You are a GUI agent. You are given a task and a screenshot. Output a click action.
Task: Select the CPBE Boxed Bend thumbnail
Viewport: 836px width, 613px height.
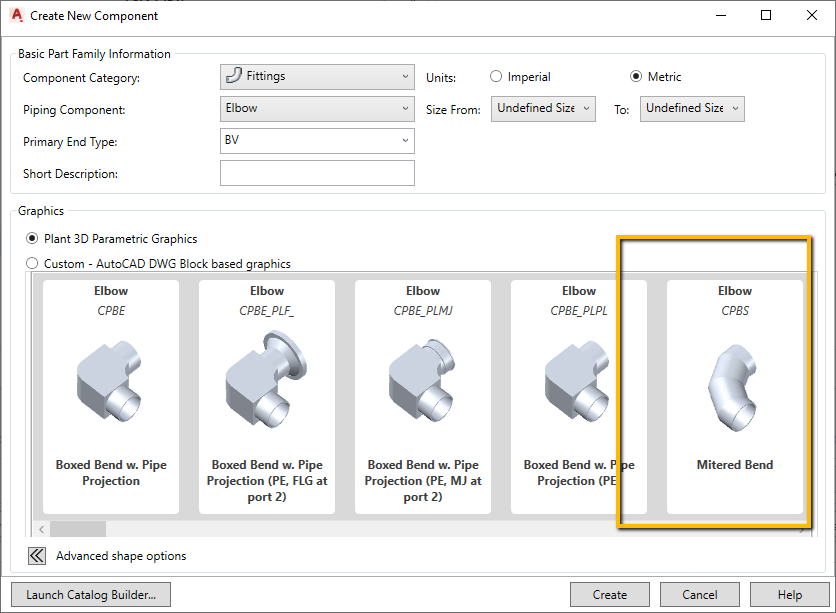pos(110,390)
